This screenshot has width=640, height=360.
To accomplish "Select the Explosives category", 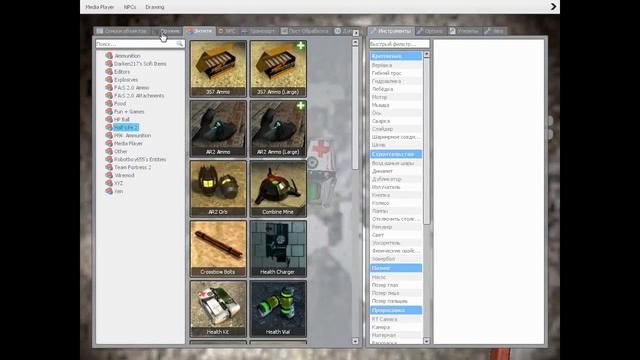I will [x=126, y=80].
